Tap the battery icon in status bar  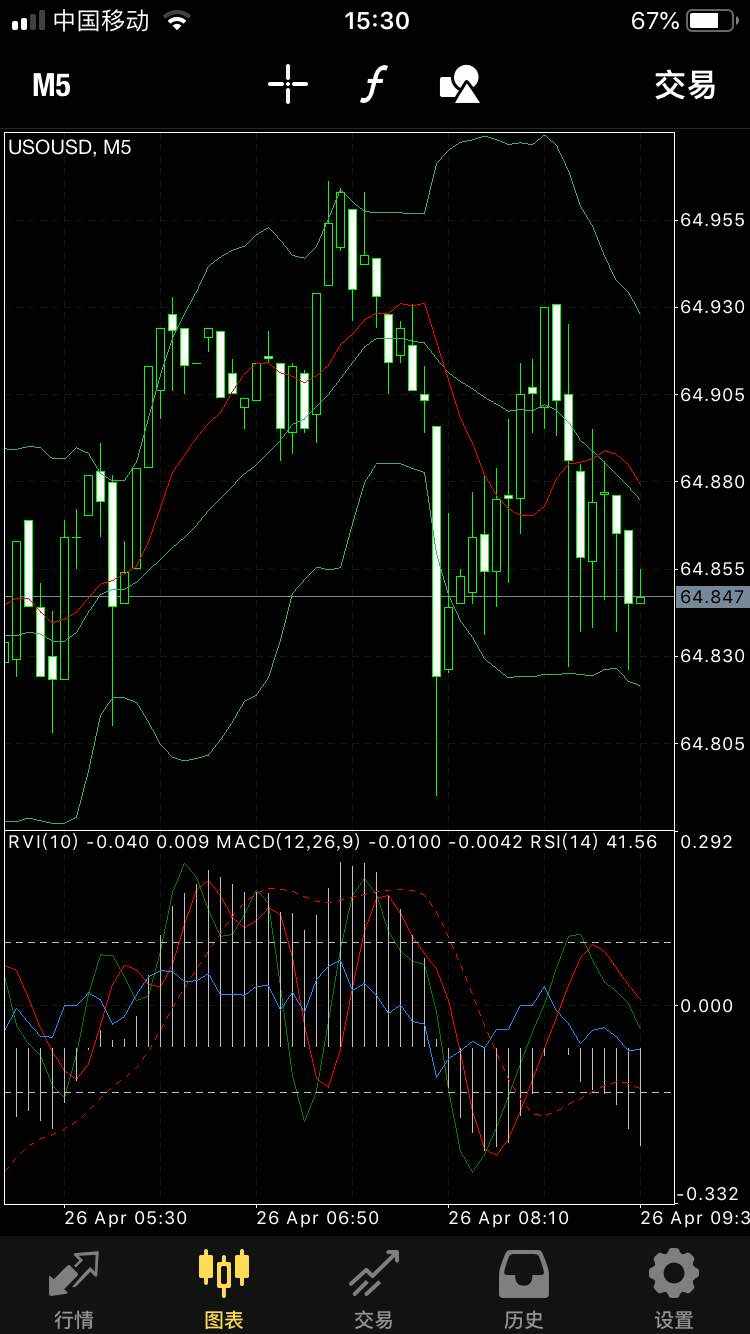pos(711,20)
